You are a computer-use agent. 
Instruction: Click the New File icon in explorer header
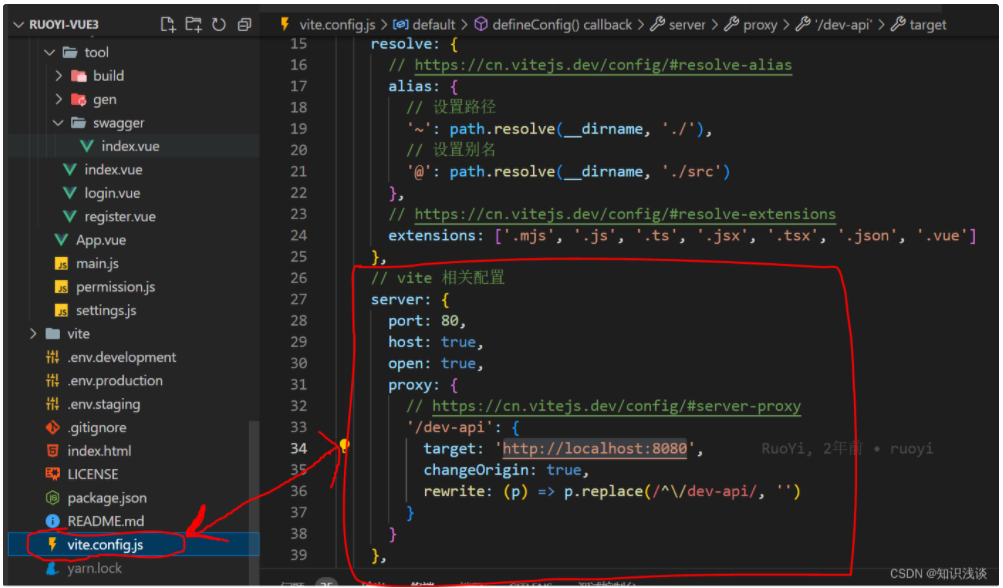(168, 24)
